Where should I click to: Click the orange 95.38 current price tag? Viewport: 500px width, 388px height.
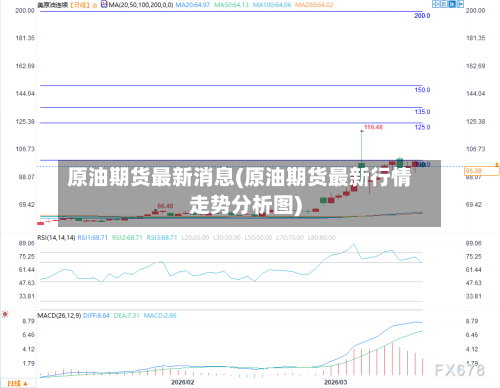coord(481,171)
